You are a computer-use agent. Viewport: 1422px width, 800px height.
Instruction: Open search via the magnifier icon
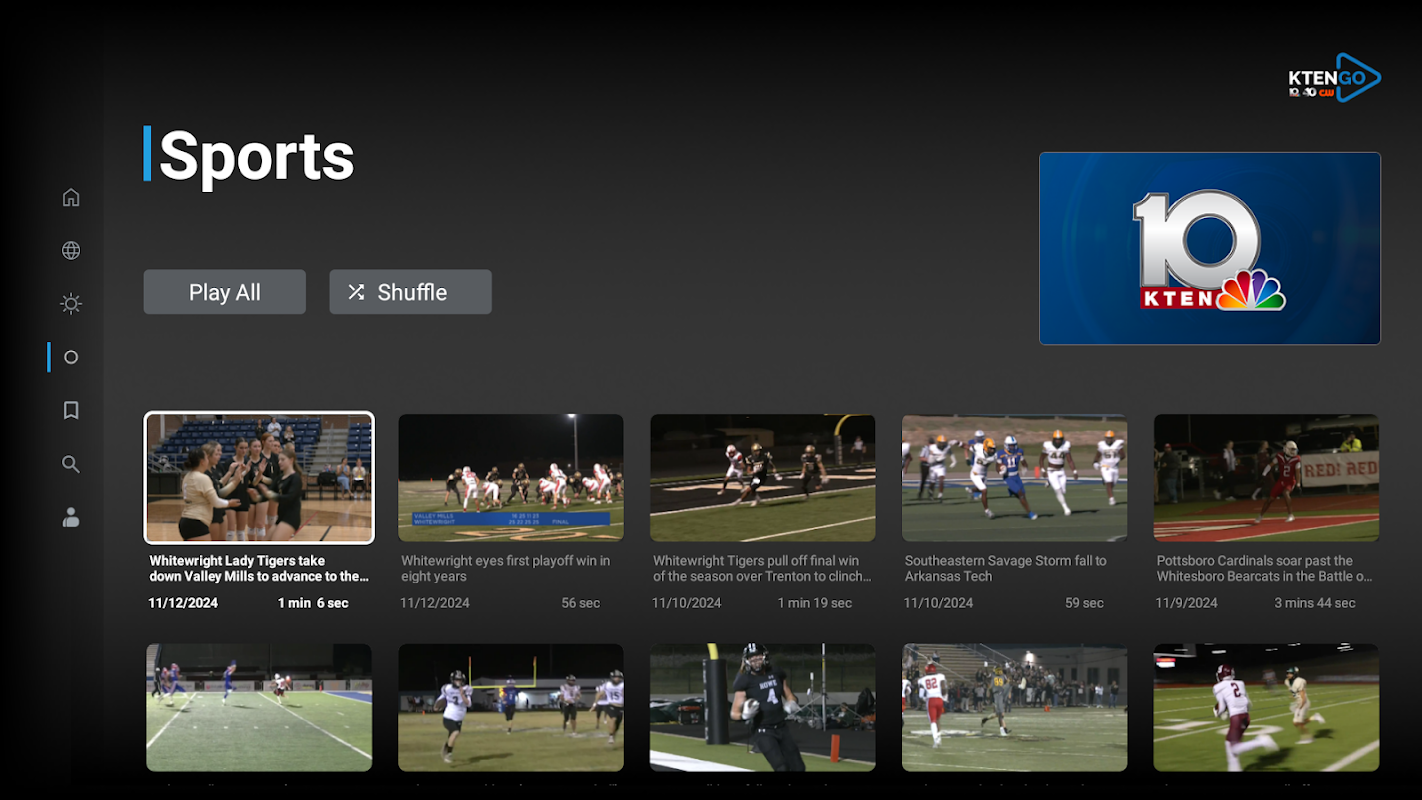71,464
